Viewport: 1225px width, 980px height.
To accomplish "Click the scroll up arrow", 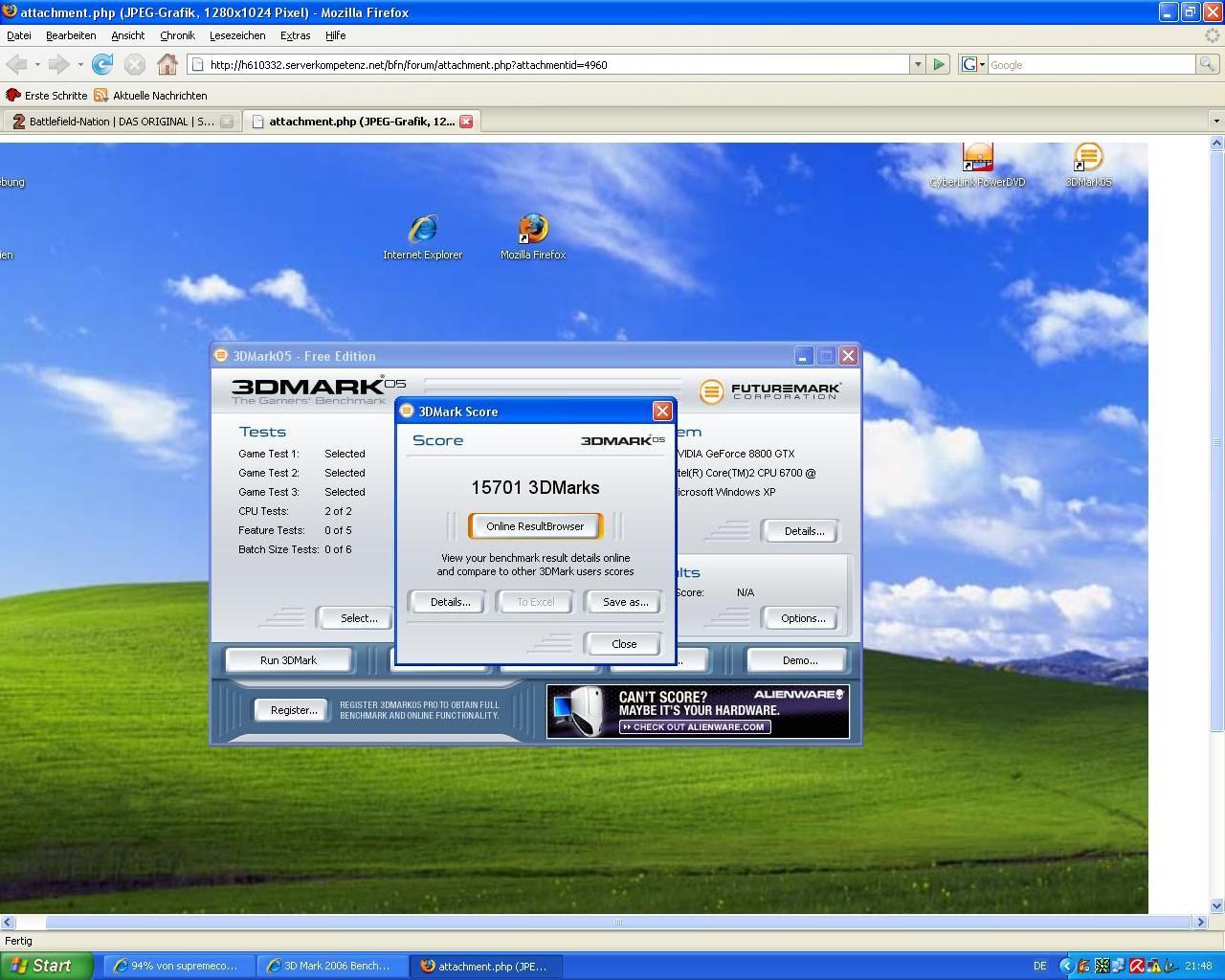I will point(1216,143).
